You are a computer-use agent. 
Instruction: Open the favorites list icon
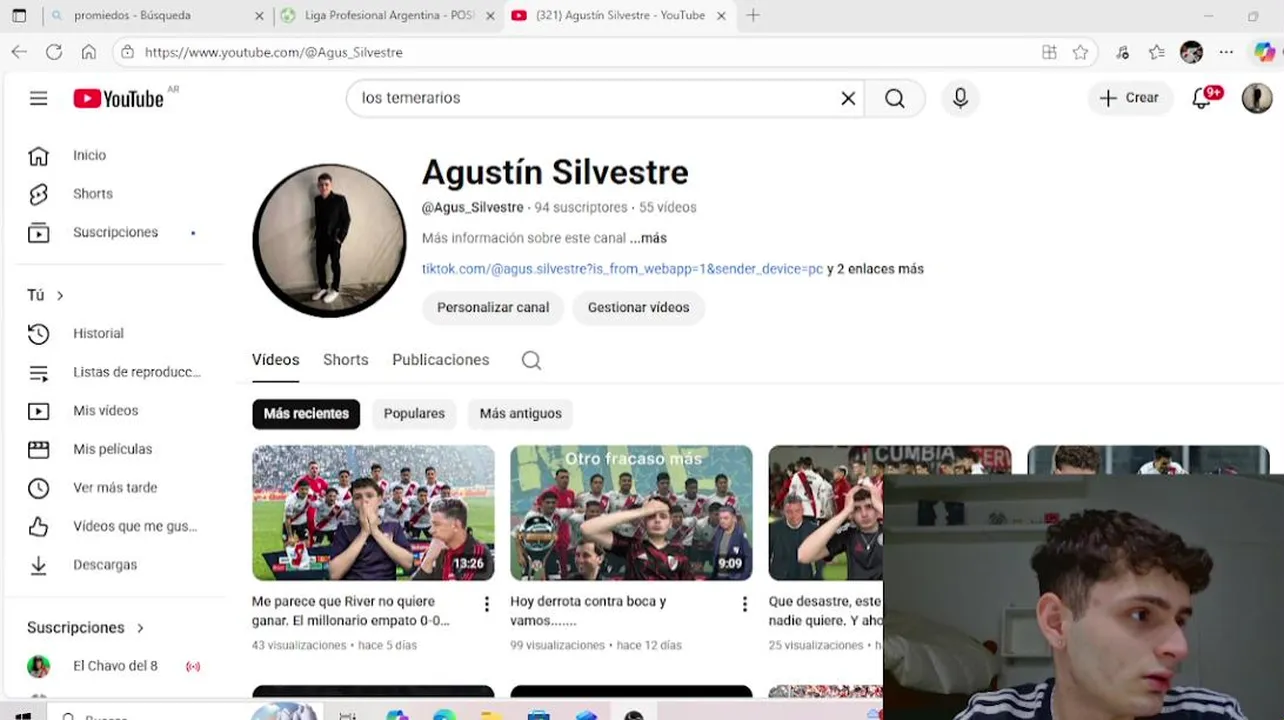point(1157,52)
